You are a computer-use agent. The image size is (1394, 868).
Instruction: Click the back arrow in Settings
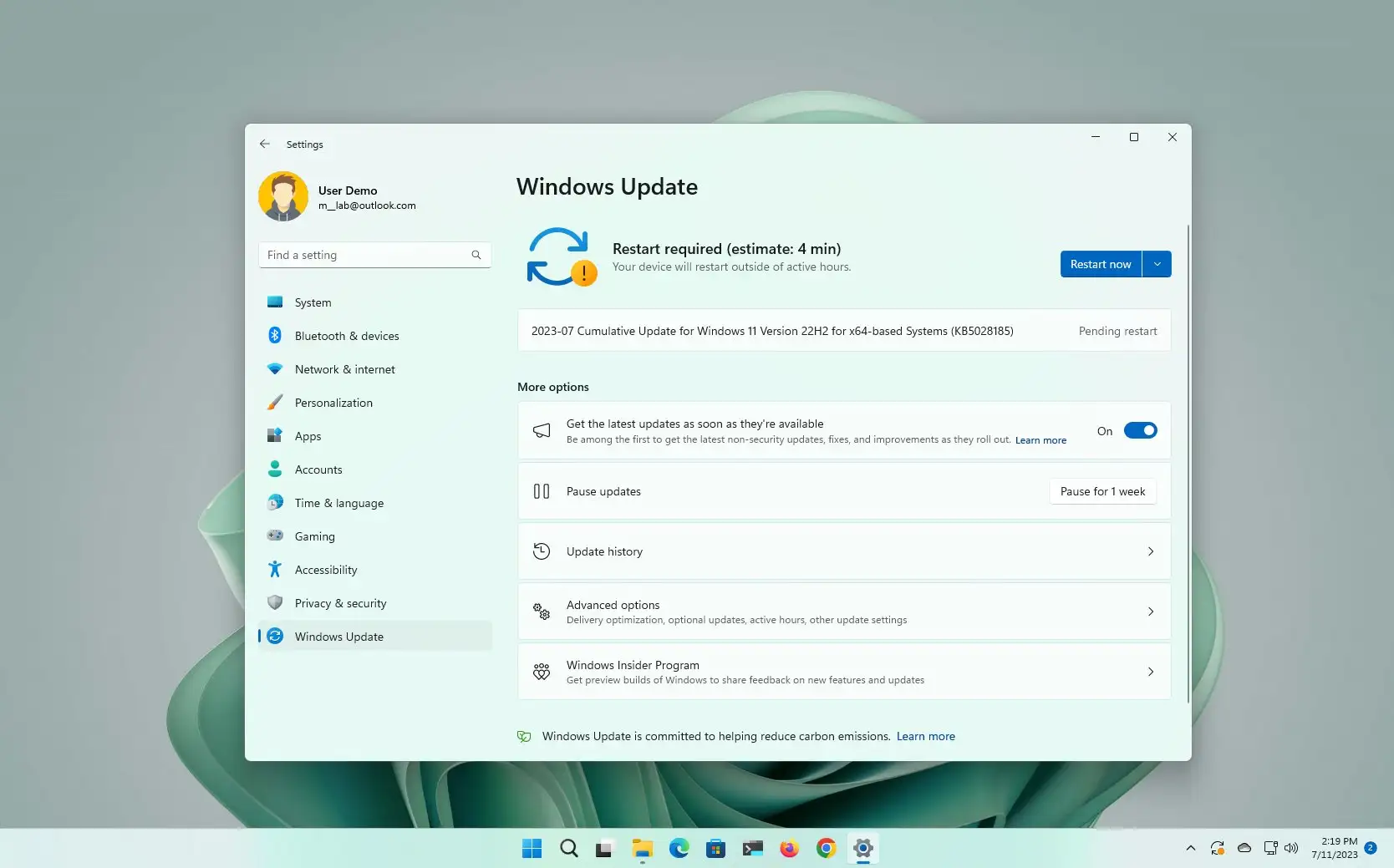(265, 144)
